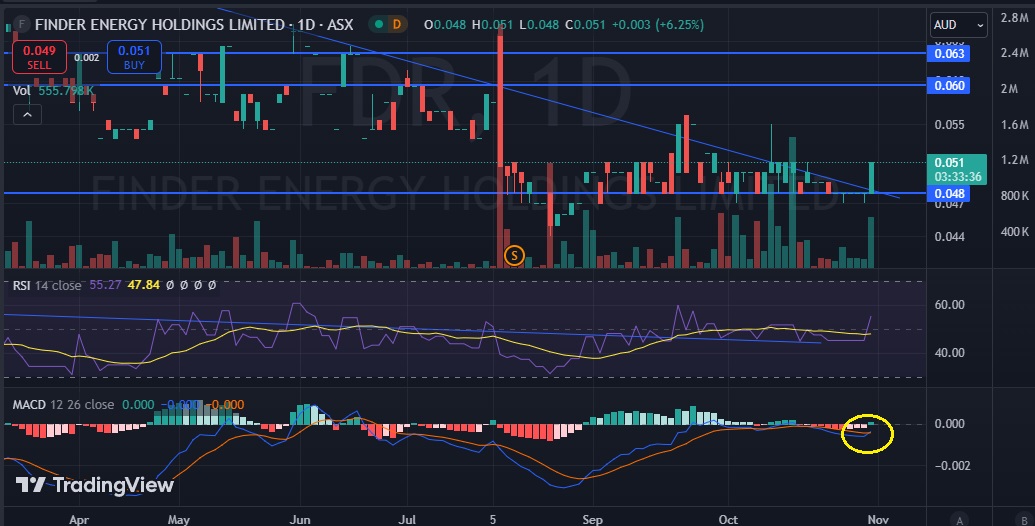Click the 60.00 RSI axis label
The height and width of the screenshot is (526, 1035).
[x=950, y=305]
